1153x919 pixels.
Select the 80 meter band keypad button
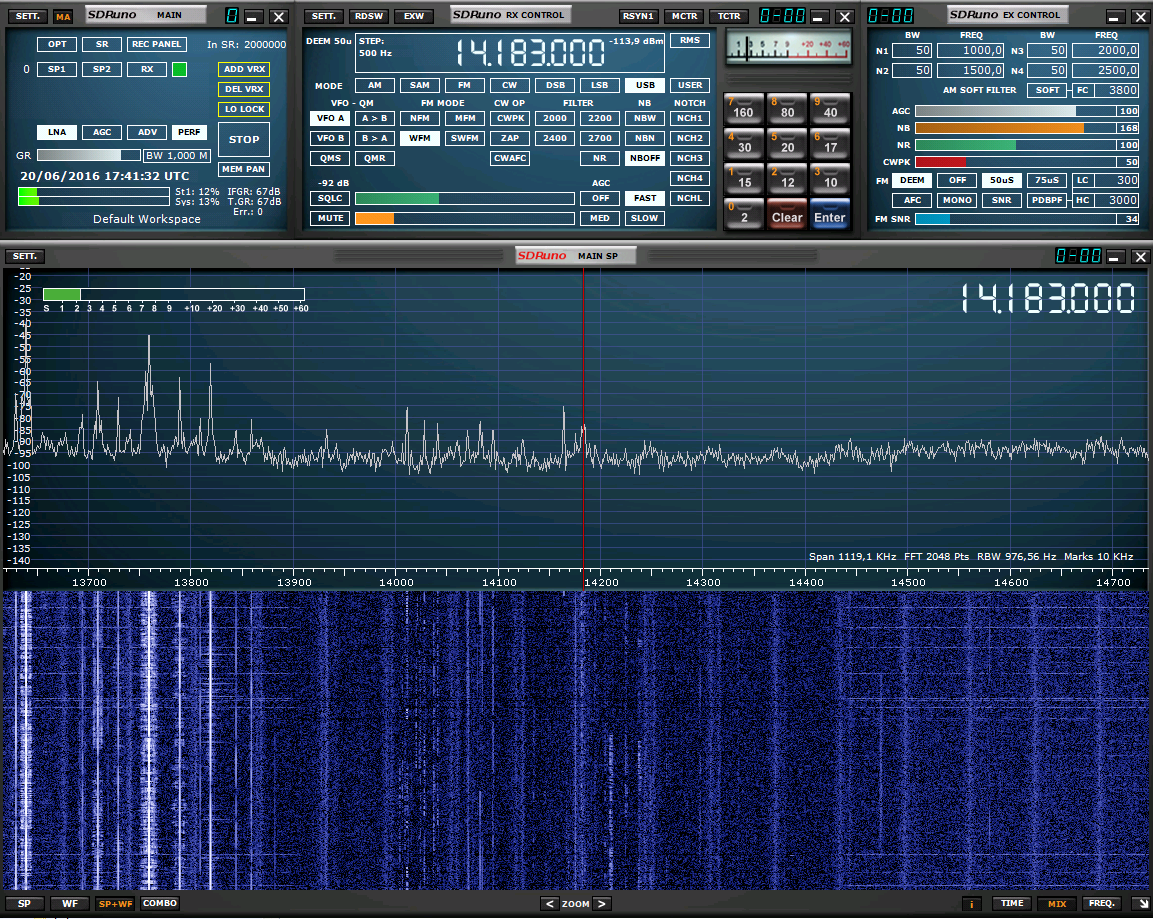787,109
